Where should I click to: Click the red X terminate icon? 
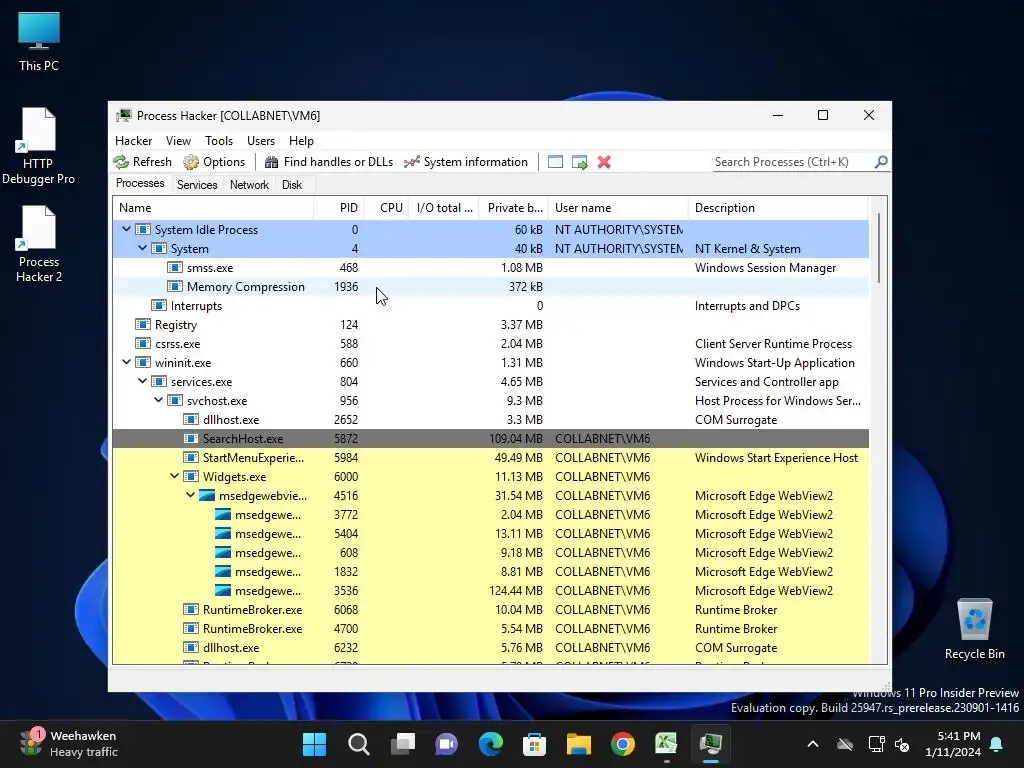tap(604, 162)
